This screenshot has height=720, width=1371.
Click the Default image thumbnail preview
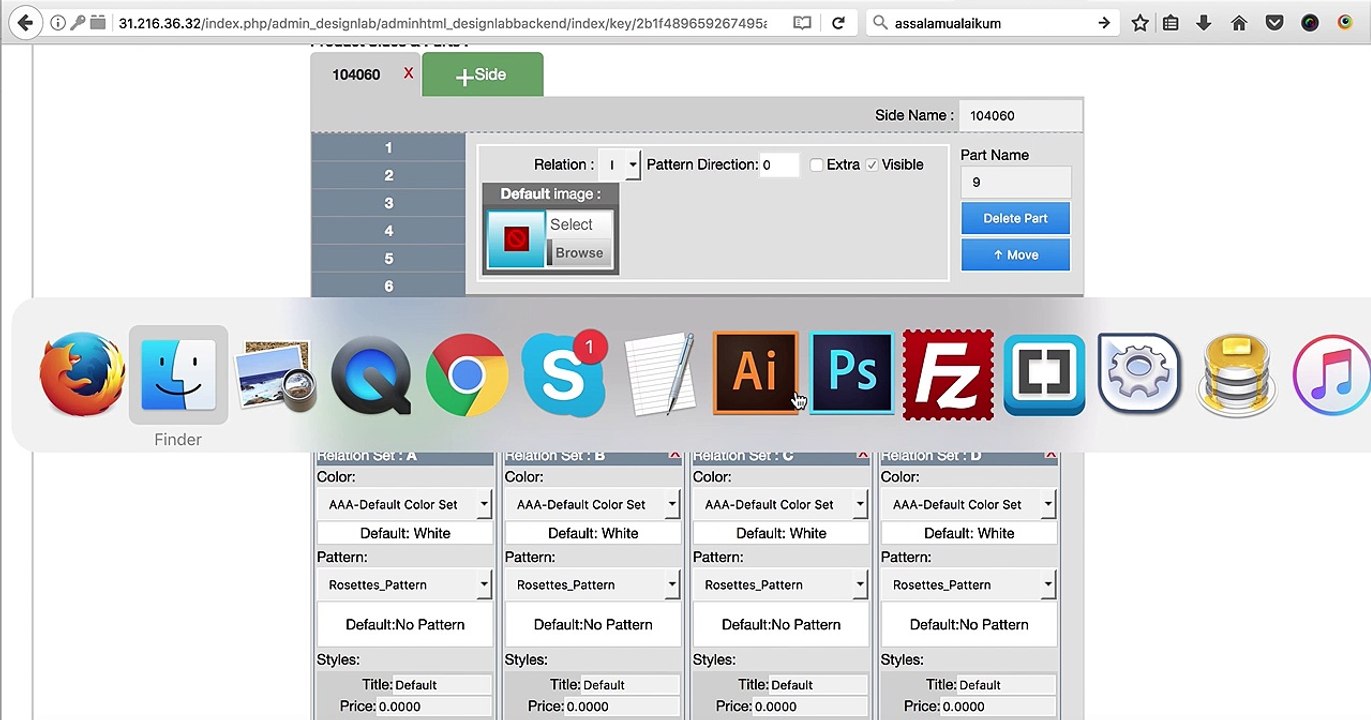click(516, 239)
